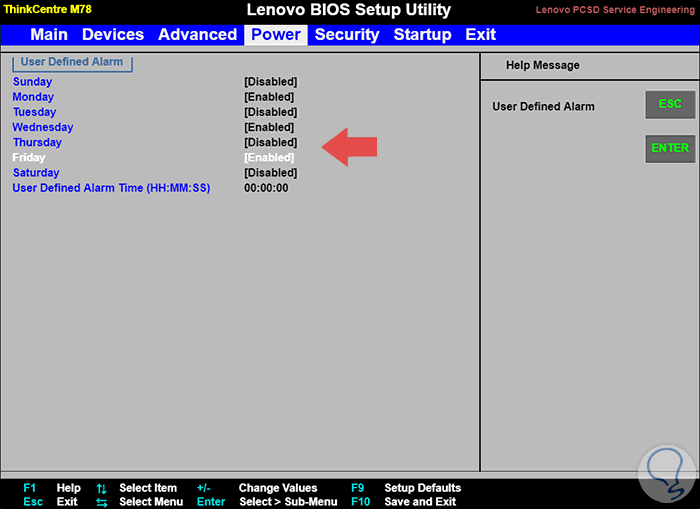Switch to the Exit tab
The width and height of the screenshot is (700, 509).
[x=480, y=34]
